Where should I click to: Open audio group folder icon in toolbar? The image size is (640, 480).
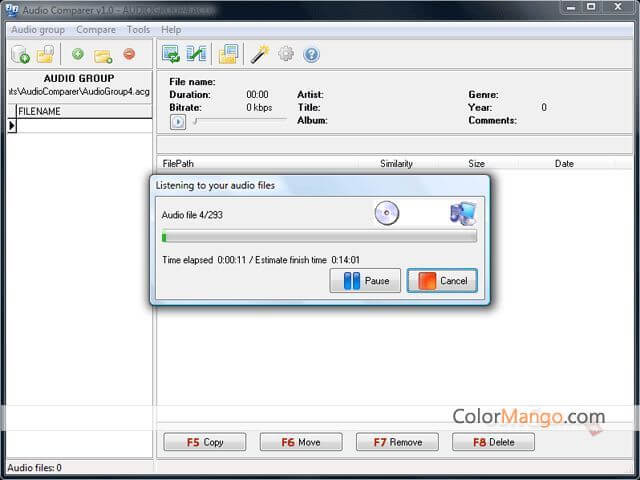tap(45, 54)
